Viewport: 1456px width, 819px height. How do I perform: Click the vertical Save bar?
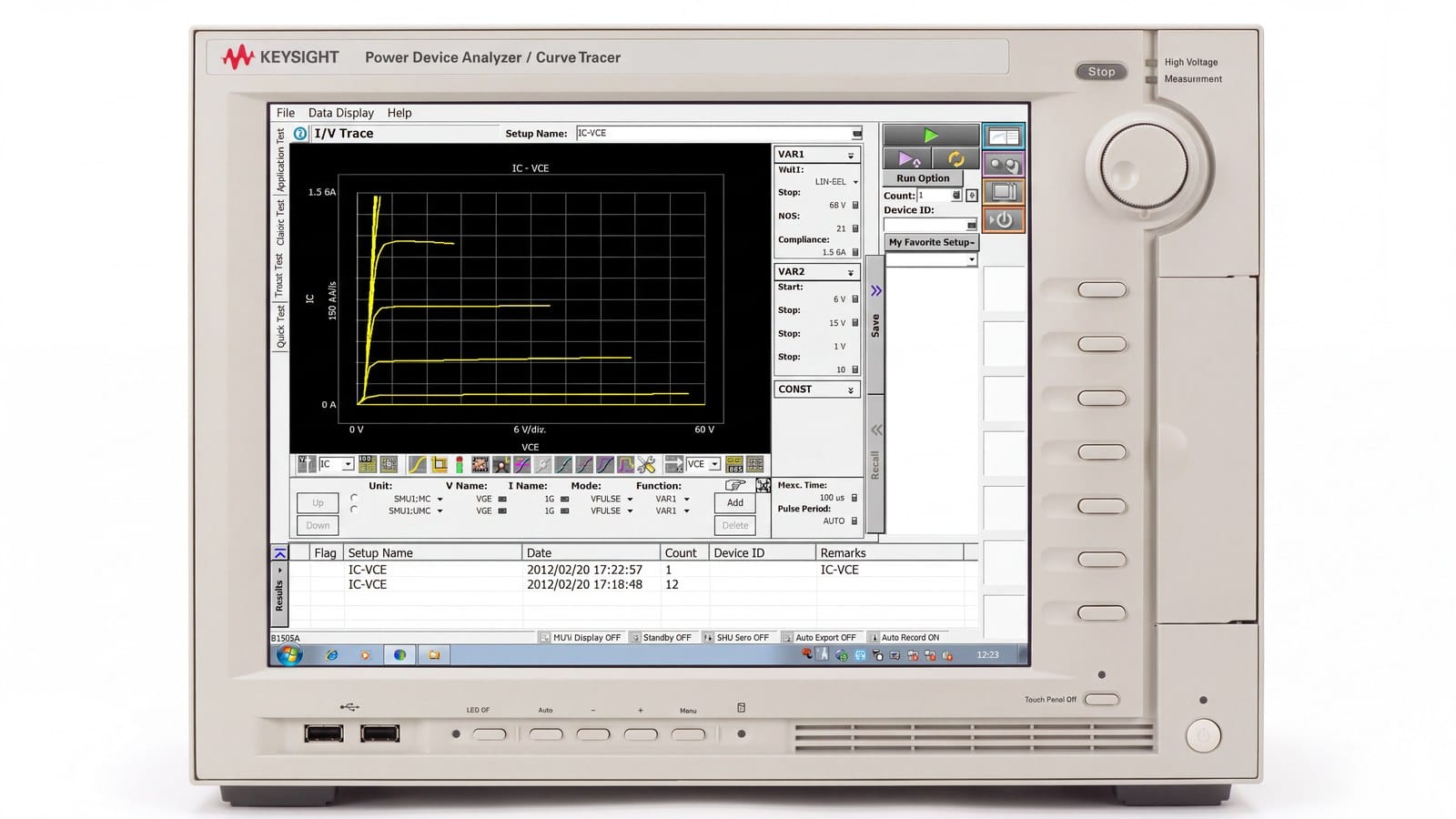tap(875, 325)
